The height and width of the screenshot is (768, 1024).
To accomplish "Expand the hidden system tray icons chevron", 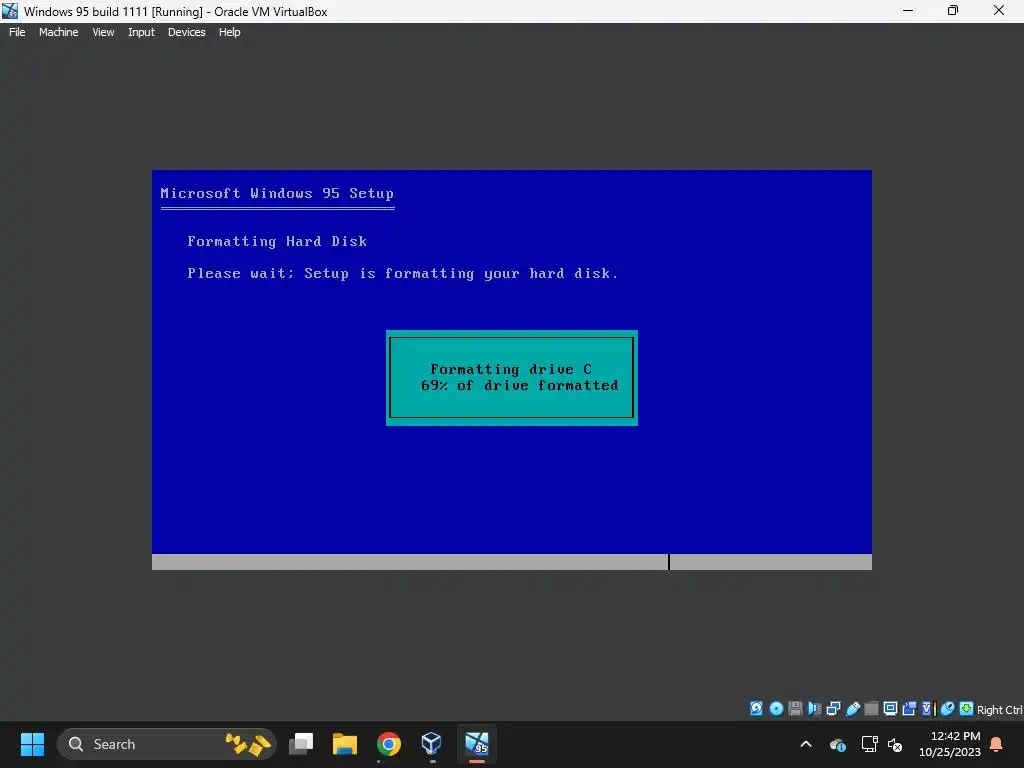I will tap(806, 744).
